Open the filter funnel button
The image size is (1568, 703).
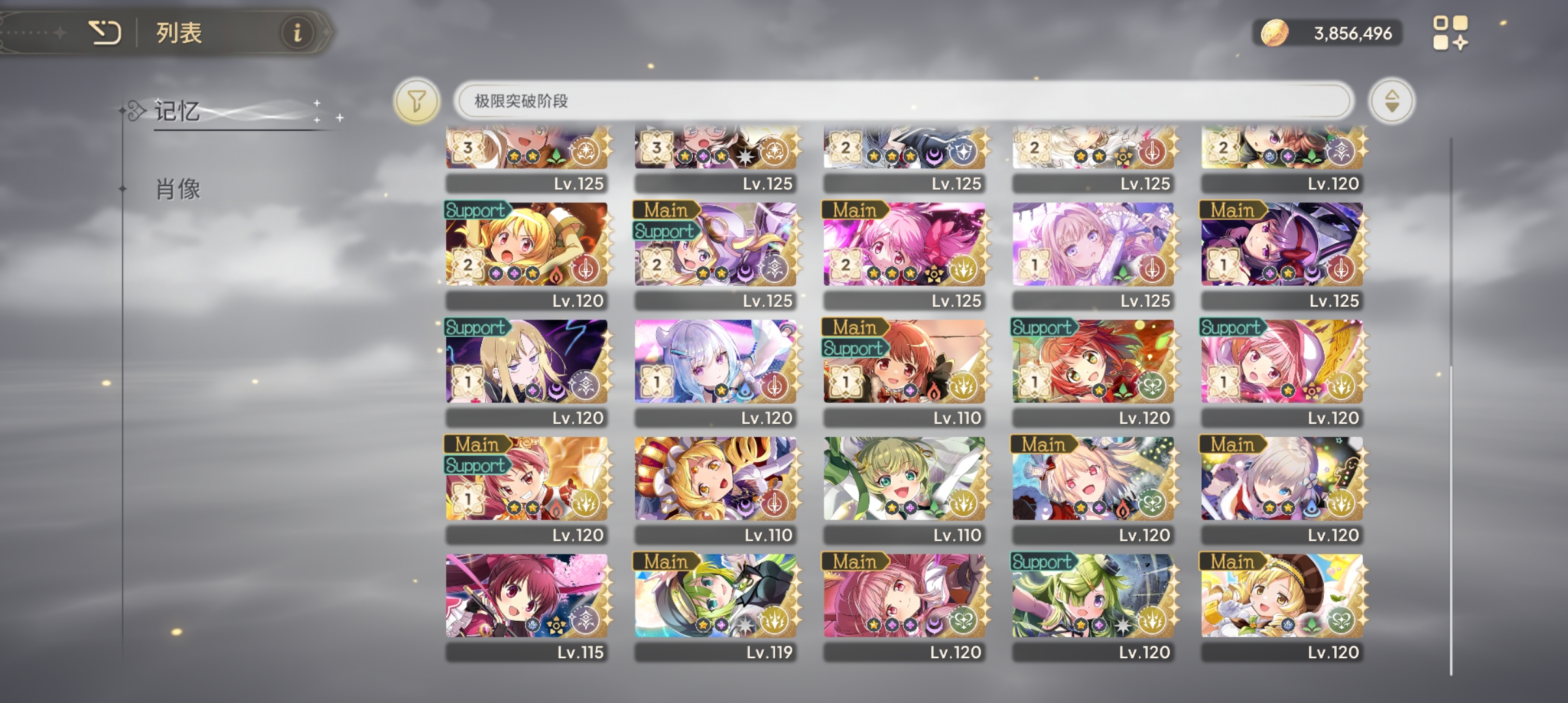point(417,101)
